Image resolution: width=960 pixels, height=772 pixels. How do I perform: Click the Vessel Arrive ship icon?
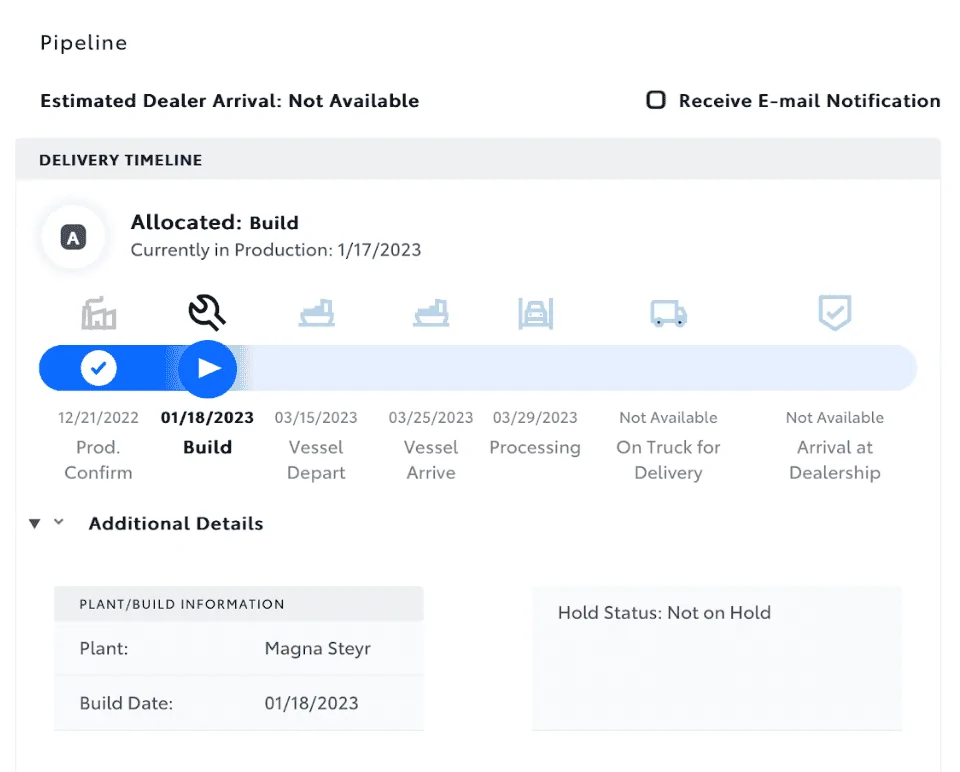coord(431,313)
